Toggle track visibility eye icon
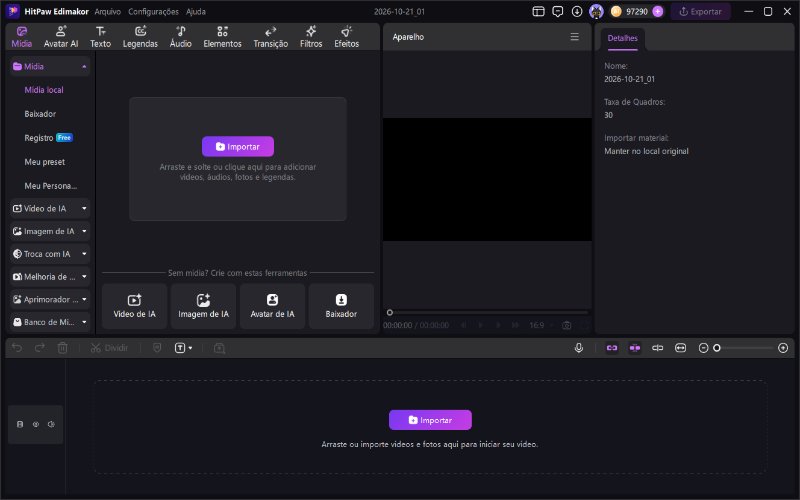Screen dimensions: 800x500 [36, 424]
